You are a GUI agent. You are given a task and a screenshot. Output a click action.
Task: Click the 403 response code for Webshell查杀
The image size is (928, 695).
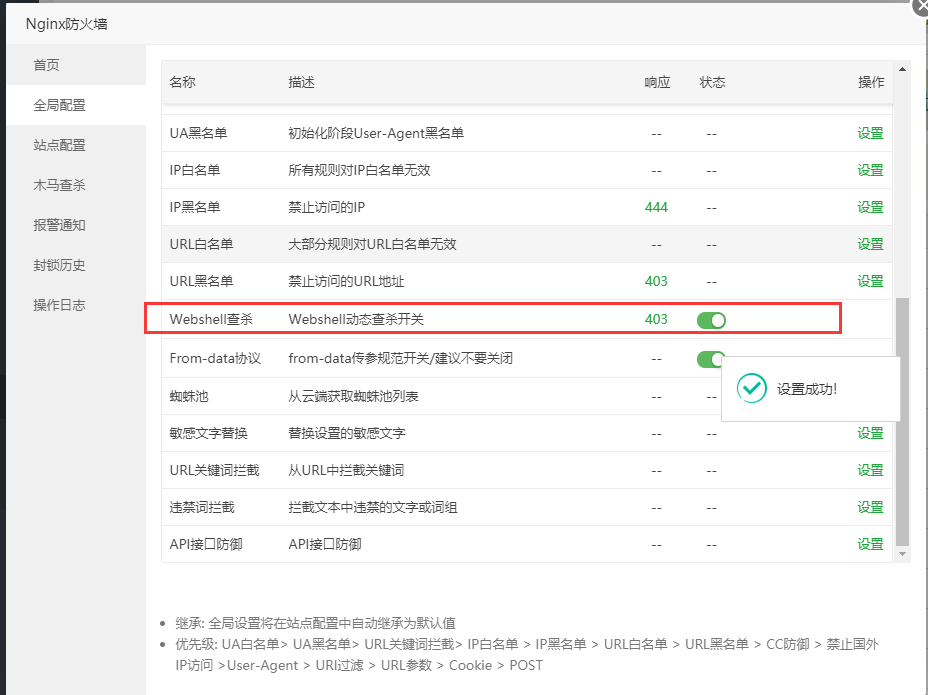click(656, 320)
